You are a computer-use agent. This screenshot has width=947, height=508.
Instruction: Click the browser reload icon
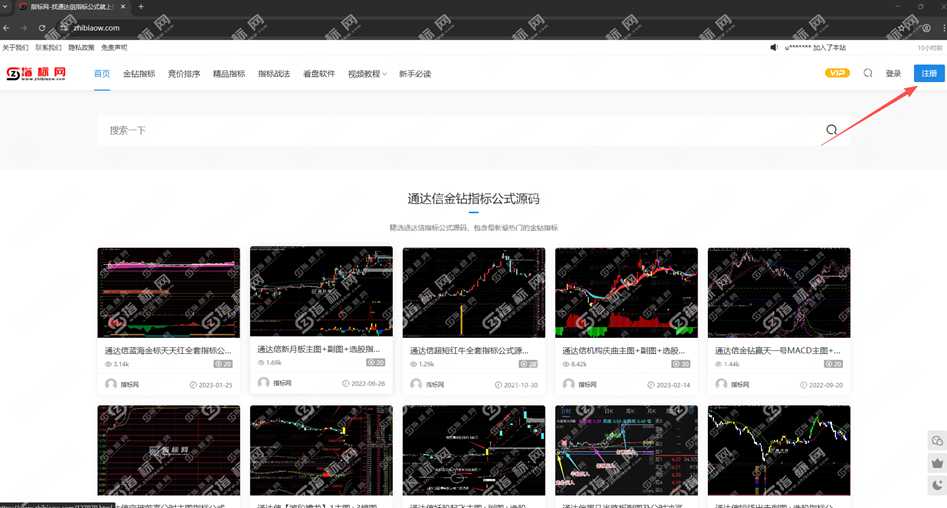45,28
